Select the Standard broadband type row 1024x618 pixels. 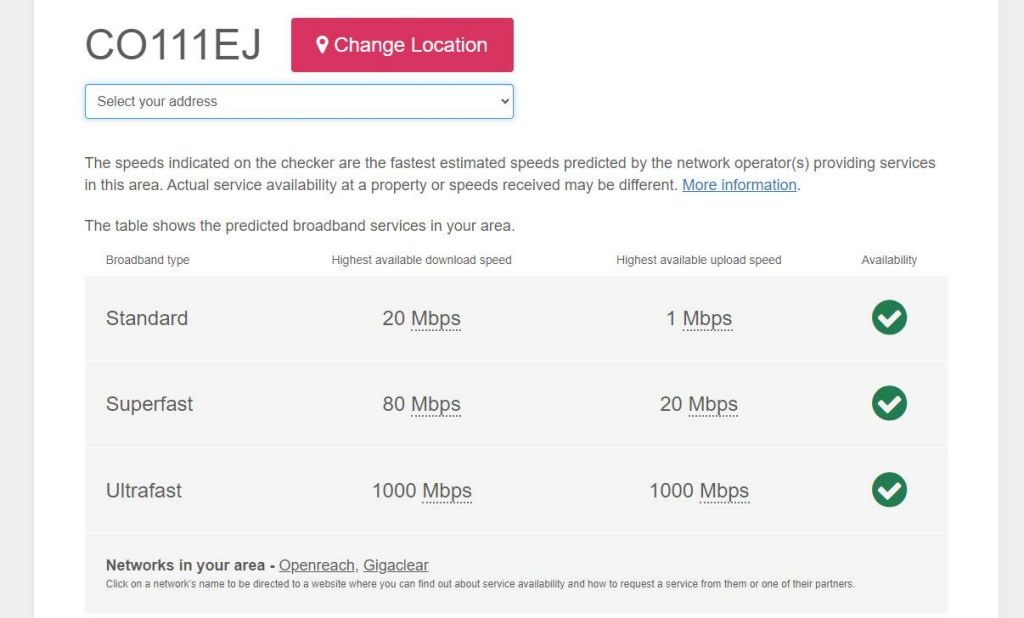pos(147,318)
